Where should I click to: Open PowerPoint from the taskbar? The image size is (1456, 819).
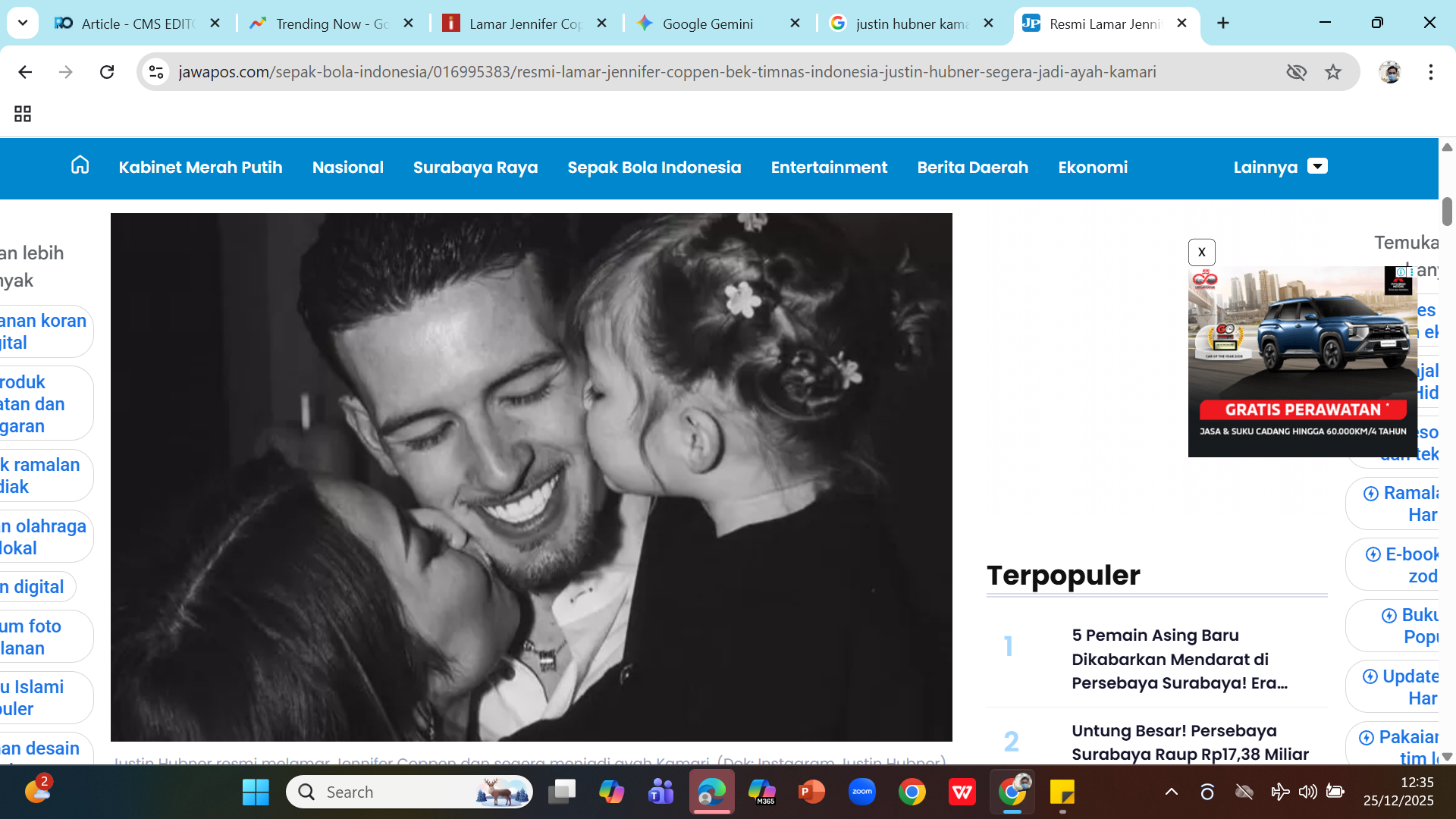[812, 792]
